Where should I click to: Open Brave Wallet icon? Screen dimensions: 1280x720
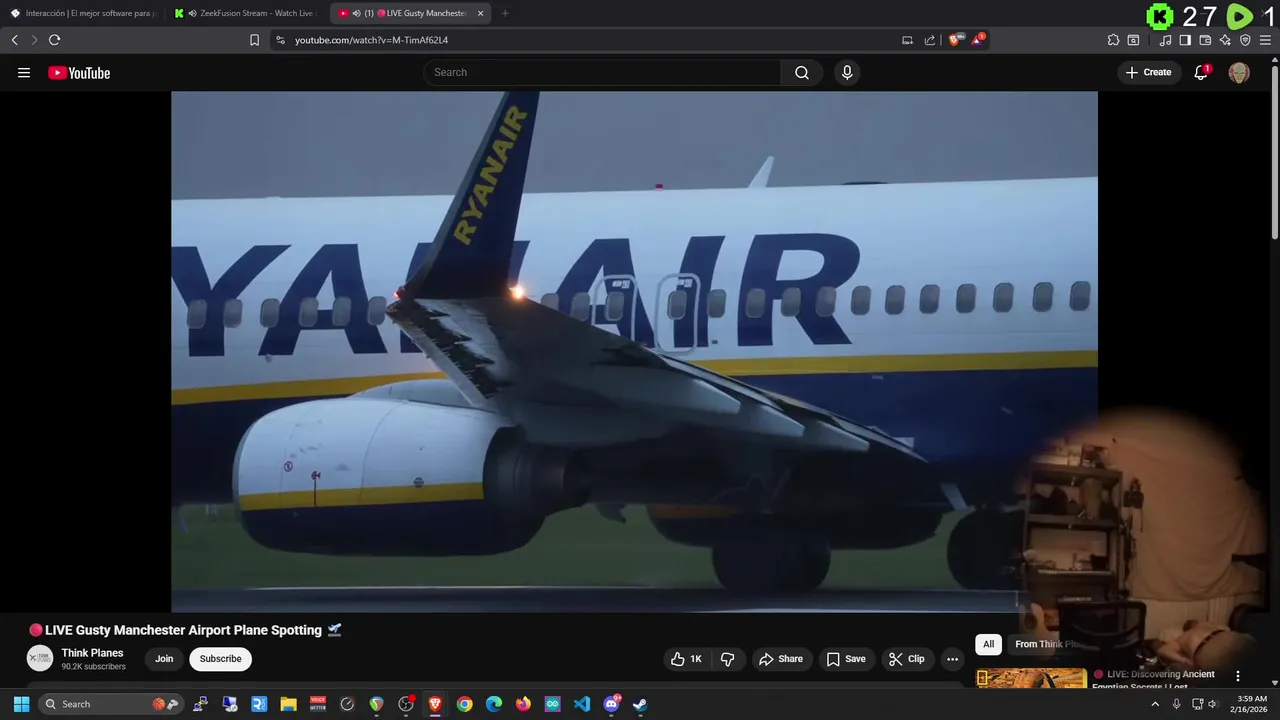click(x=1205, y=40)
